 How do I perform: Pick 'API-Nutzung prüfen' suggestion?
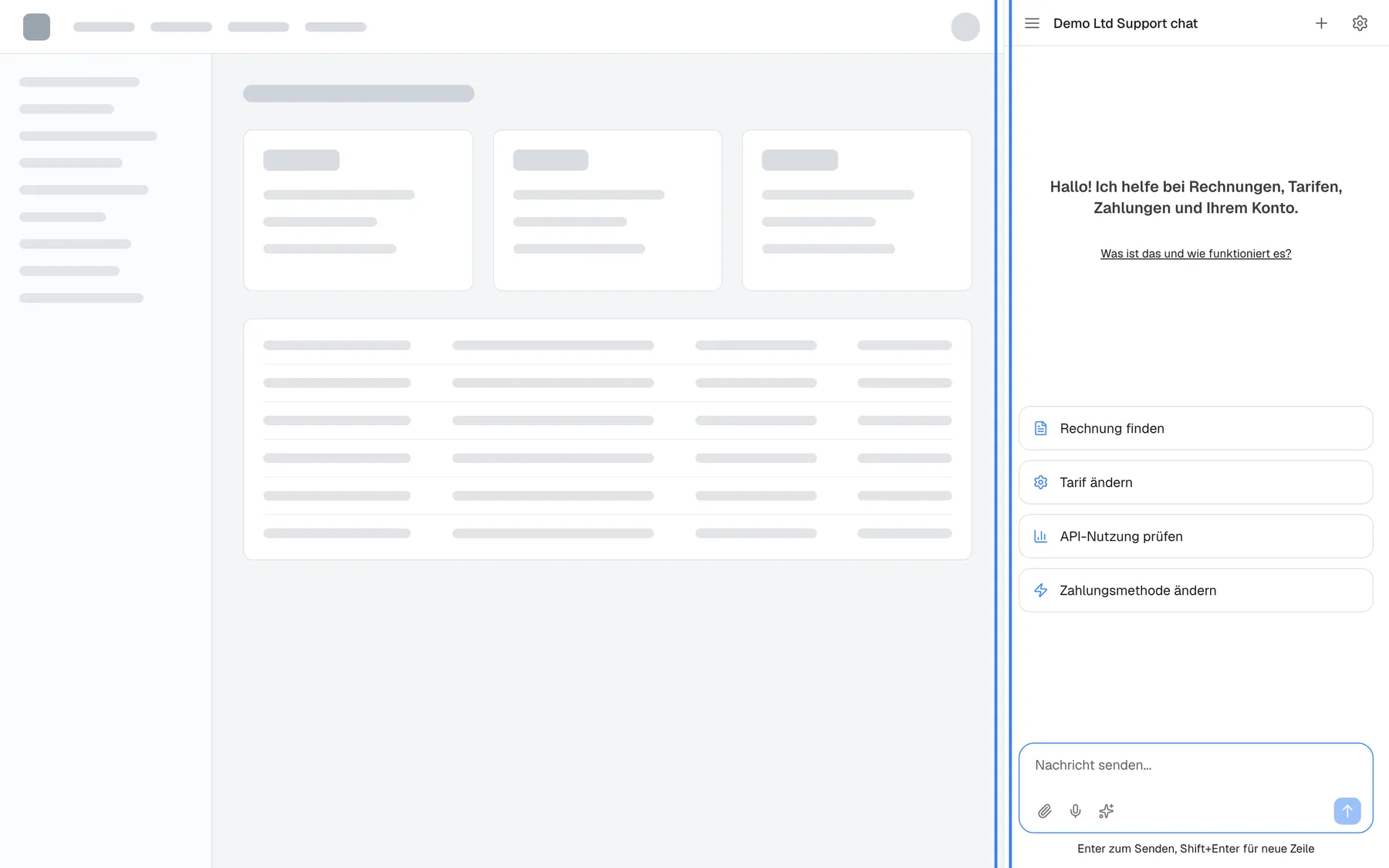point(1195,536)
